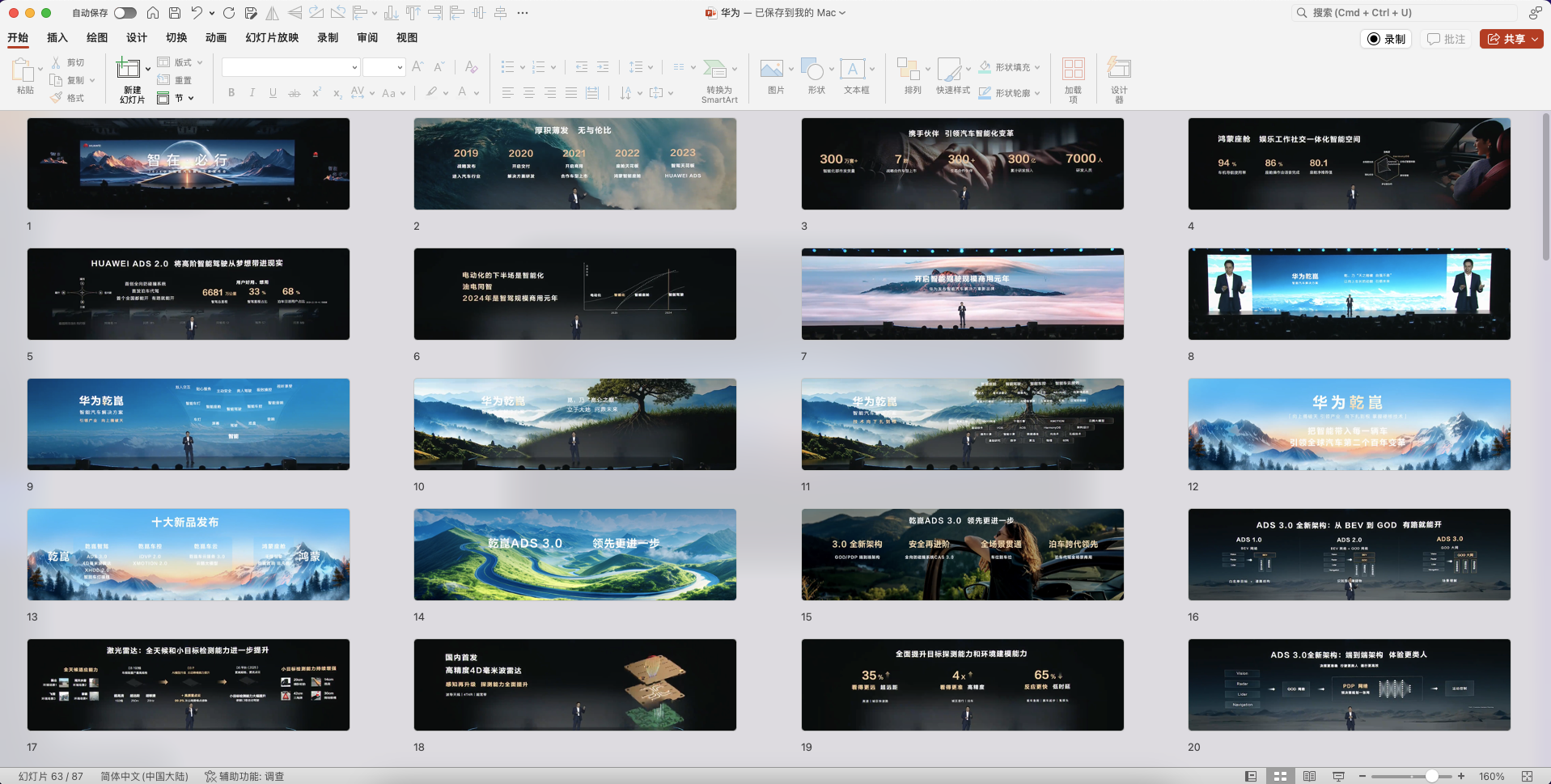Switch to Normal view in the status bar

(1251, 776)
